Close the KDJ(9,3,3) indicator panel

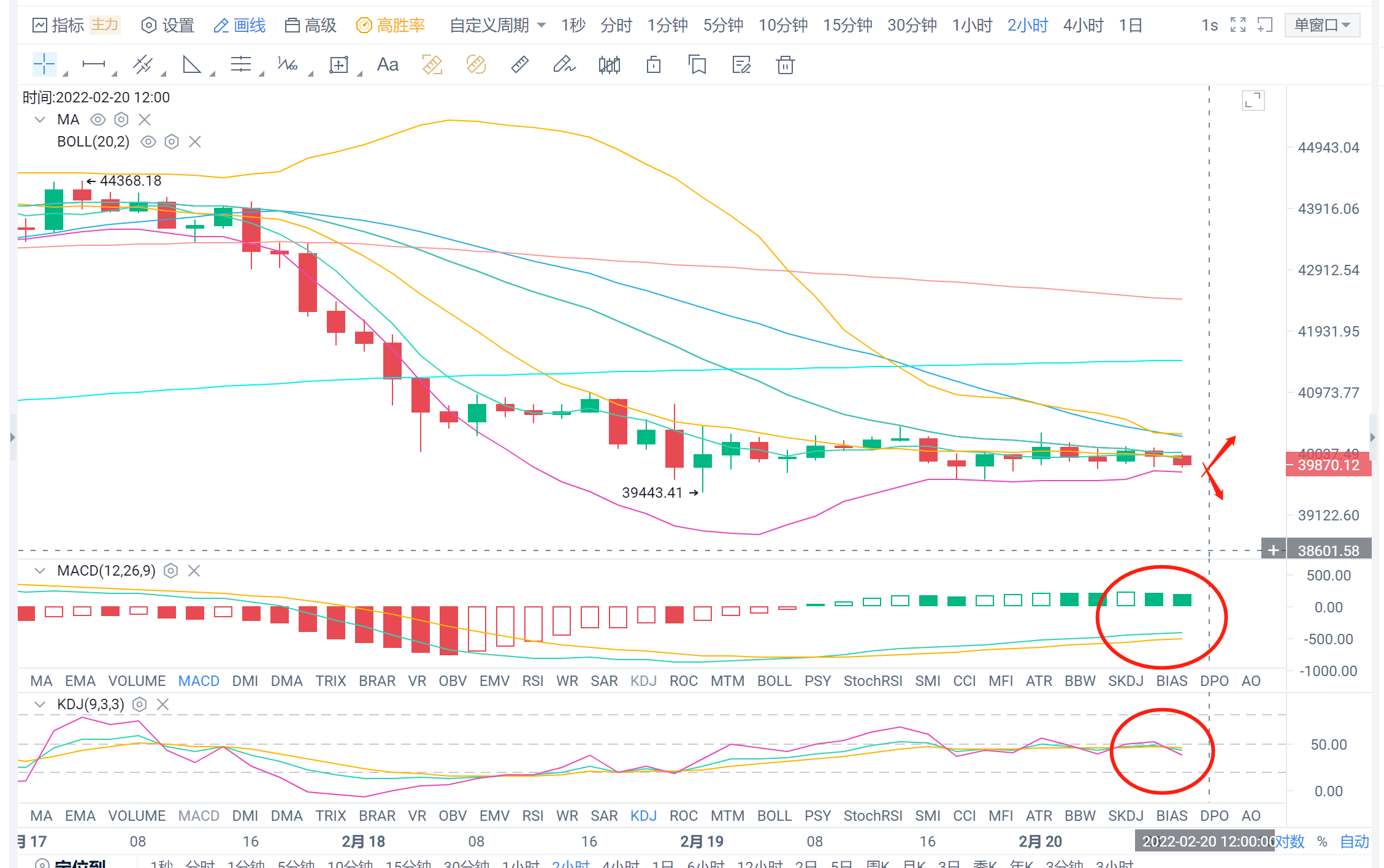[162, 704]
